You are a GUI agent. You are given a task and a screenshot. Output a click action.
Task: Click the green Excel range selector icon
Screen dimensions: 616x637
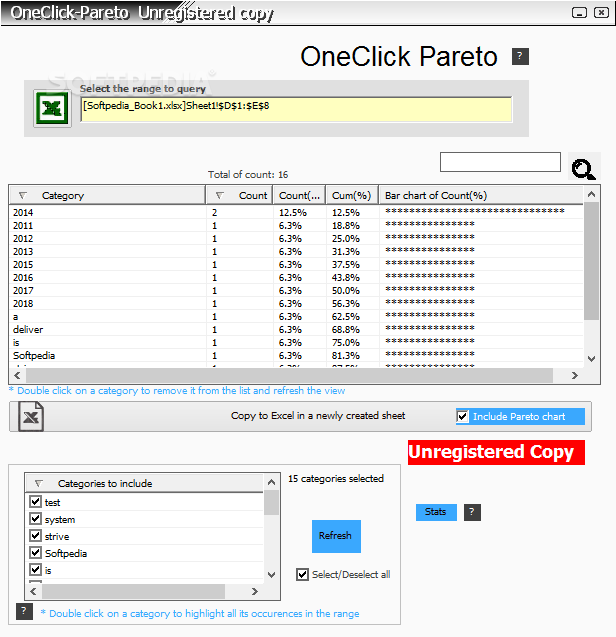pos(52,108)
